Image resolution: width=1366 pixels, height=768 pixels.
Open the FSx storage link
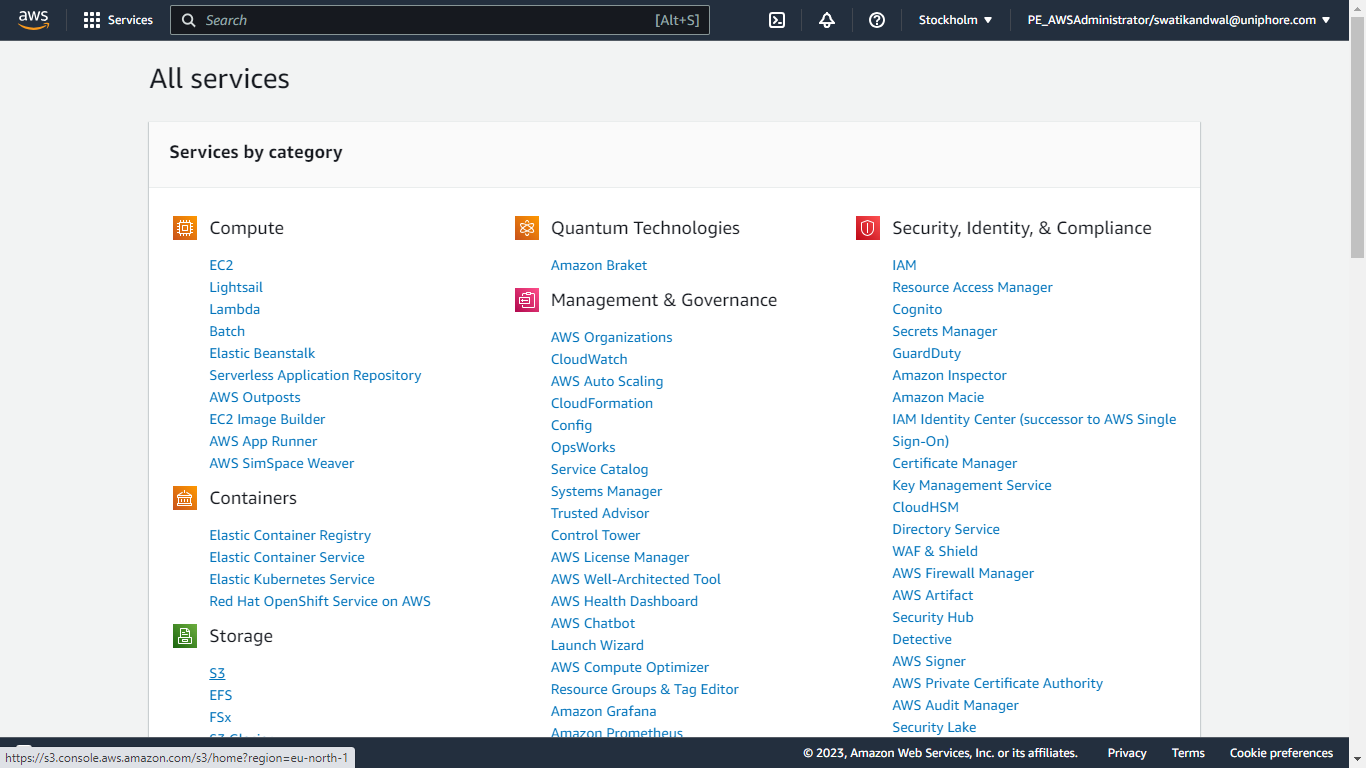(x=220, y=717)
